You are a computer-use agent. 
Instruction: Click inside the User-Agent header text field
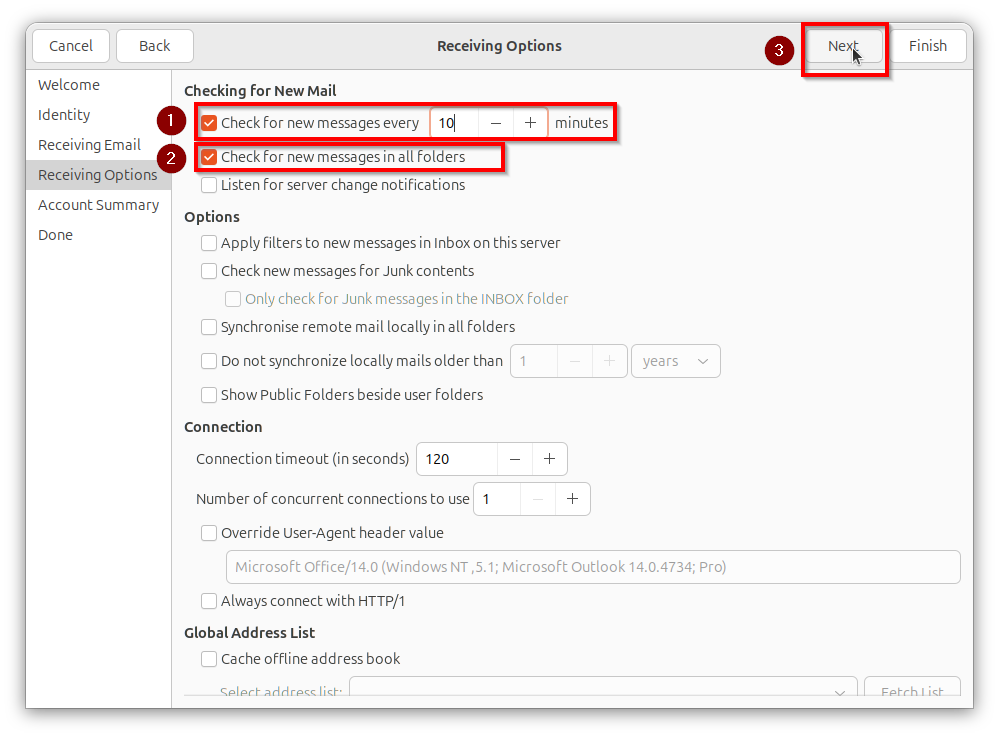pos(594,566)
